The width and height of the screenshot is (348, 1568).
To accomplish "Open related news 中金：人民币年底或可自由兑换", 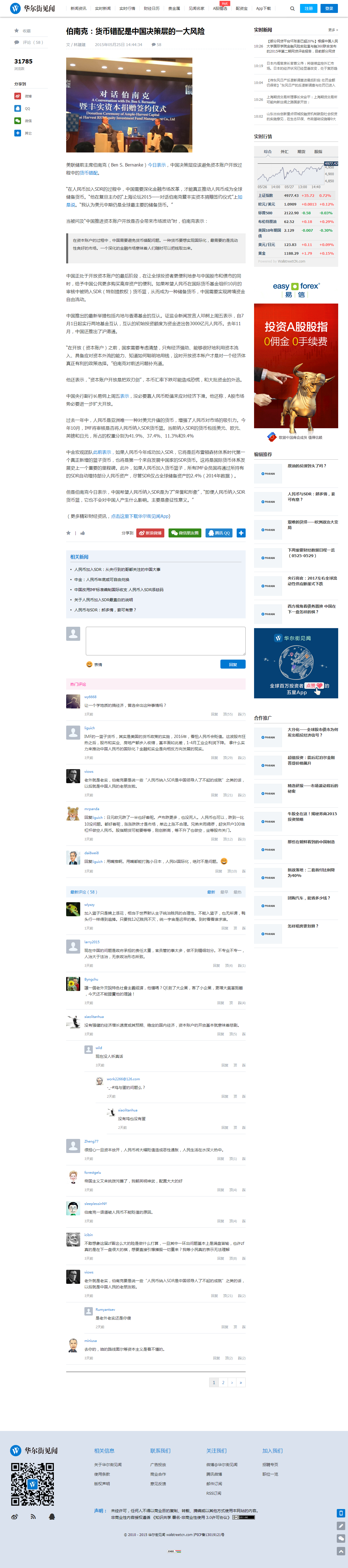I will click(102, 580).
